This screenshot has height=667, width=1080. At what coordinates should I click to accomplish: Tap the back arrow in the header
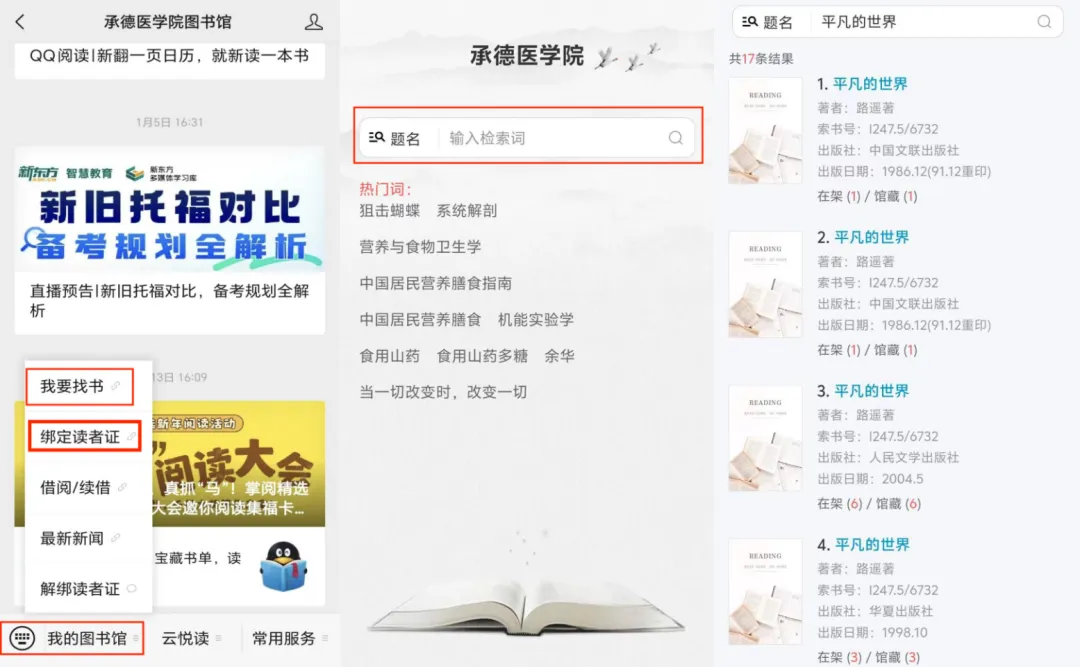point(20,22)
